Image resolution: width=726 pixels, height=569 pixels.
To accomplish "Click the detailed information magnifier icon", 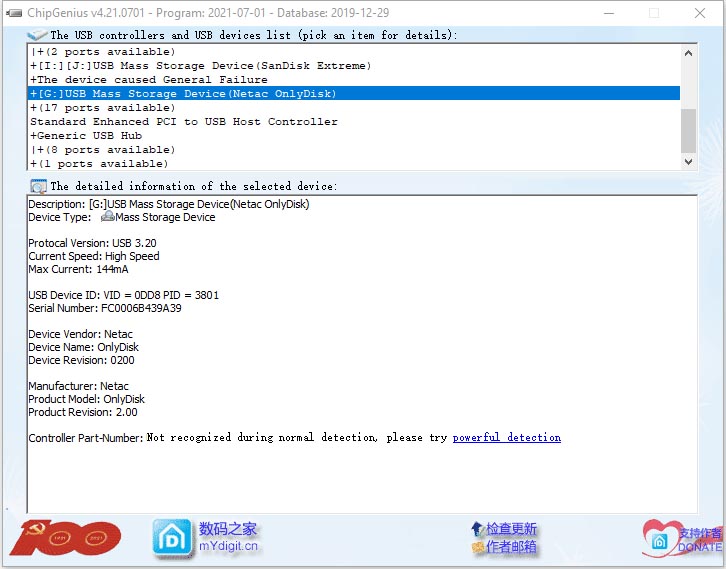I will point(38,186).
